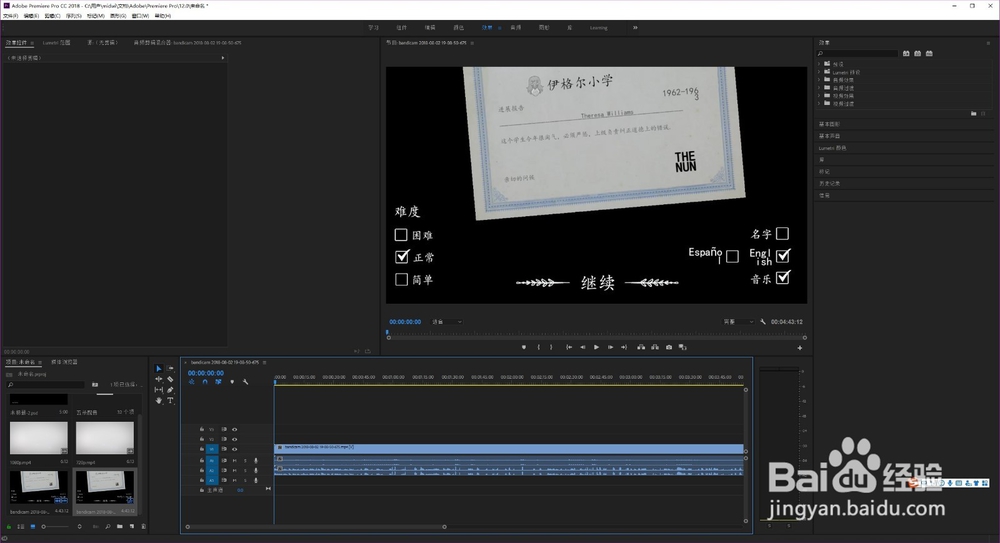This screenshot has height=543, width=1000.
Task: Open the 序列(S) menu
Action: (73, 16)
